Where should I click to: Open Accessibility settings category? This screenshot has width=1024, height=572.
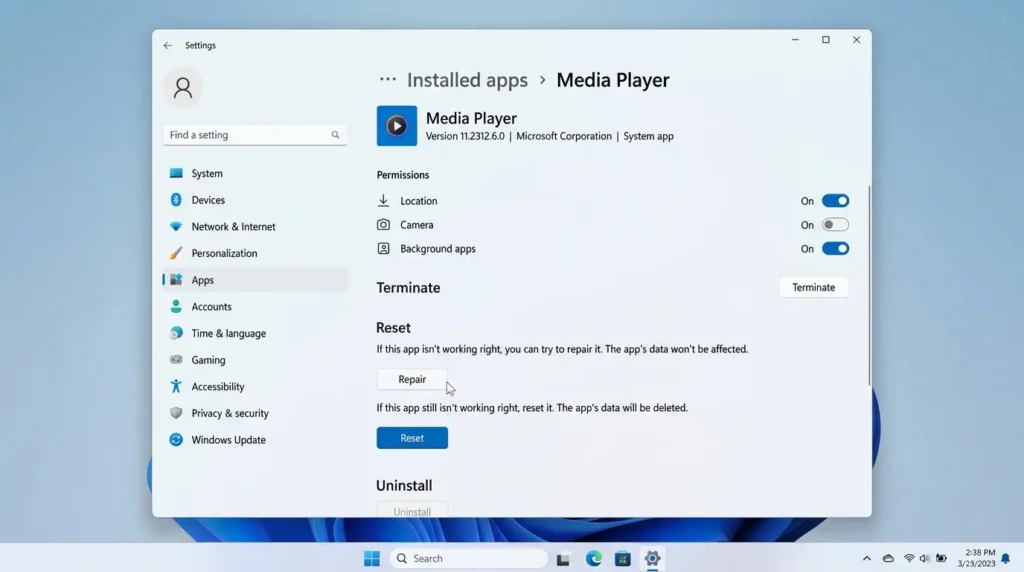[255, 387]
